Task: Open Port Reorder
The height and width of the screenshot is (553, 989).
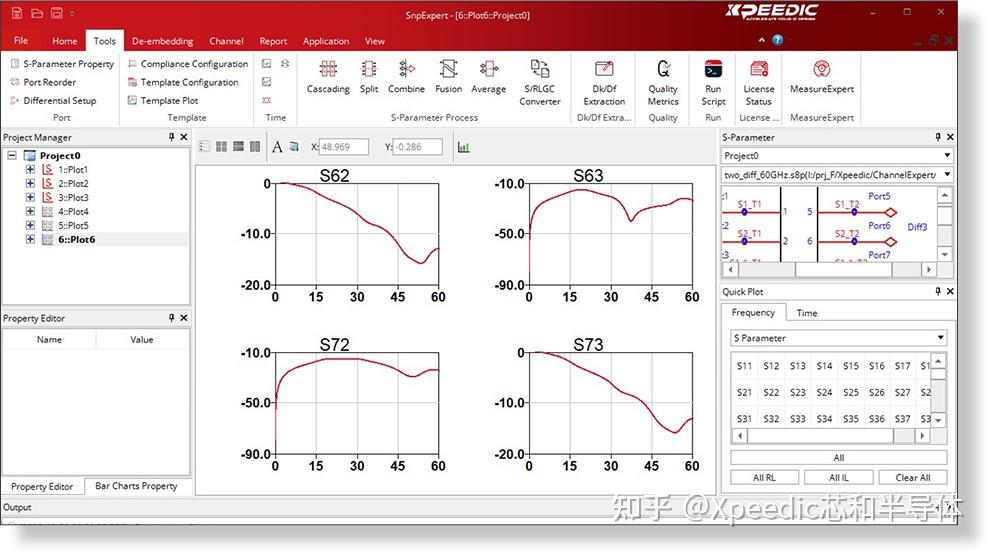Action: click(x=44, y=82)
